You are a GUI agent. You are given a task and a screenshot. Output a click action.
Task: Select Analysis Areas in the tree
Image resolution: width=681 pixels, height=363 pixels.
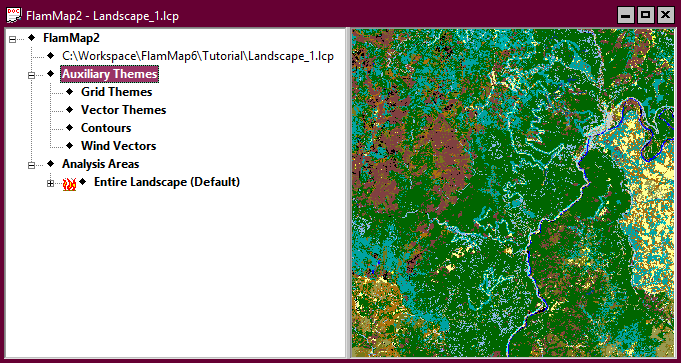100,164
